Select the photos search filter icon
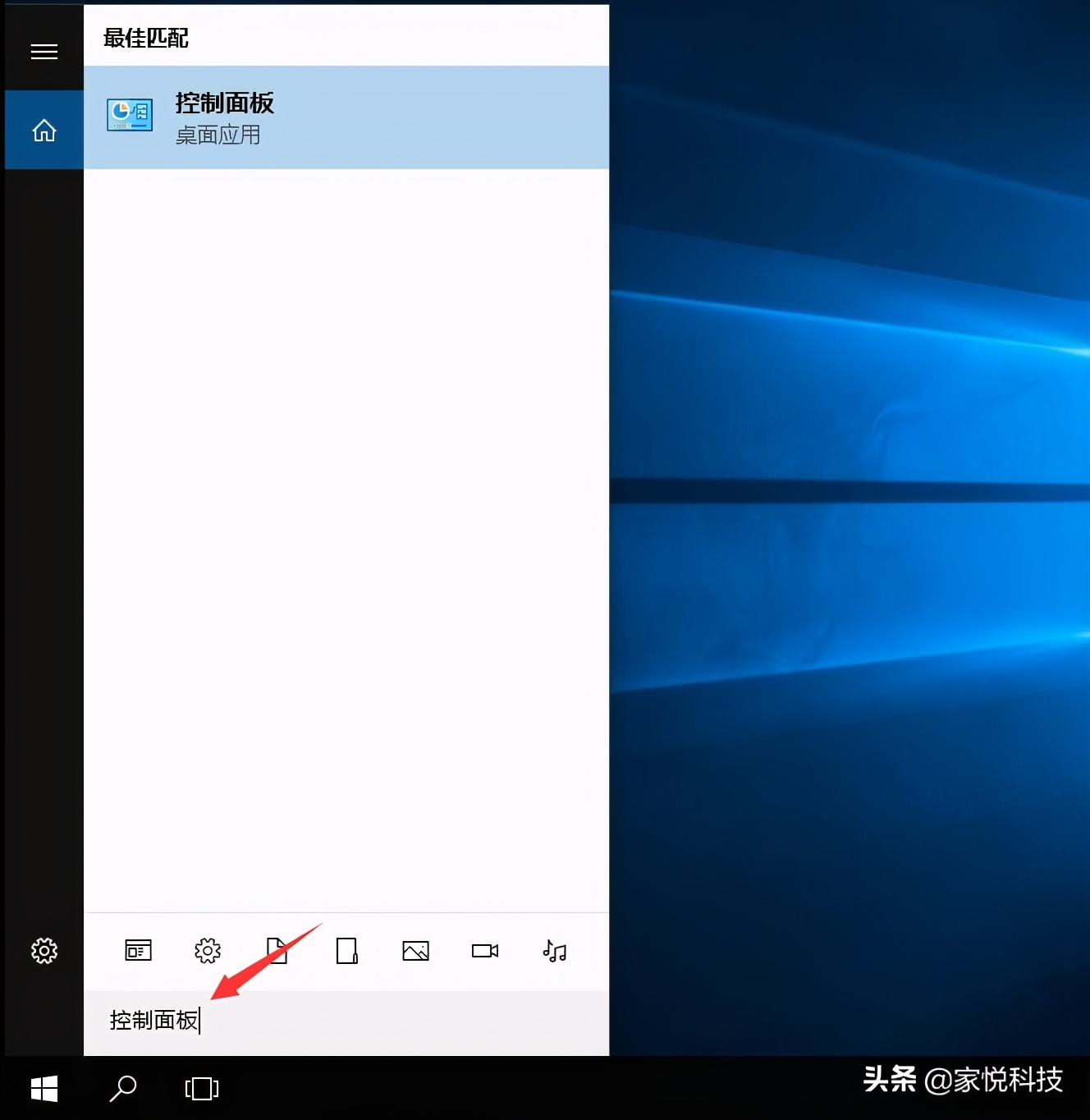1090x1120 pixels. 415,951
